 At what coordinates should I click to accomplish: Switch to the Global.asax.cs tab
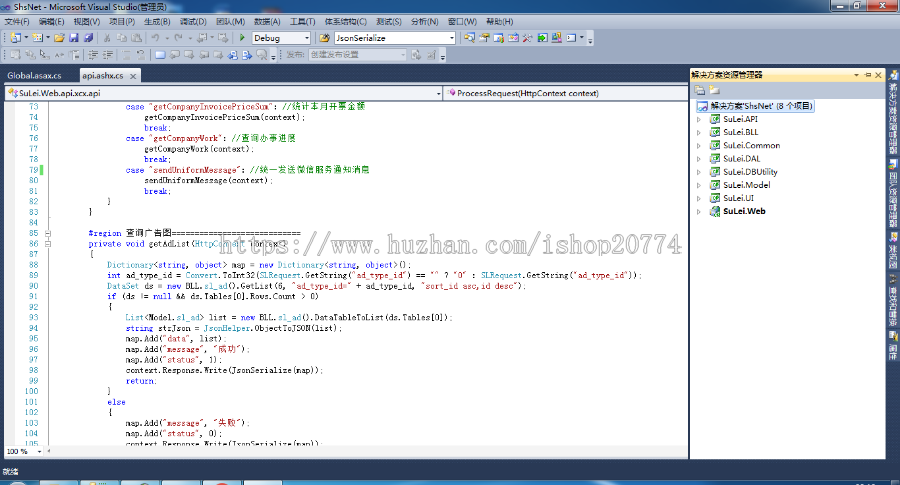click(x=35, y=75)
